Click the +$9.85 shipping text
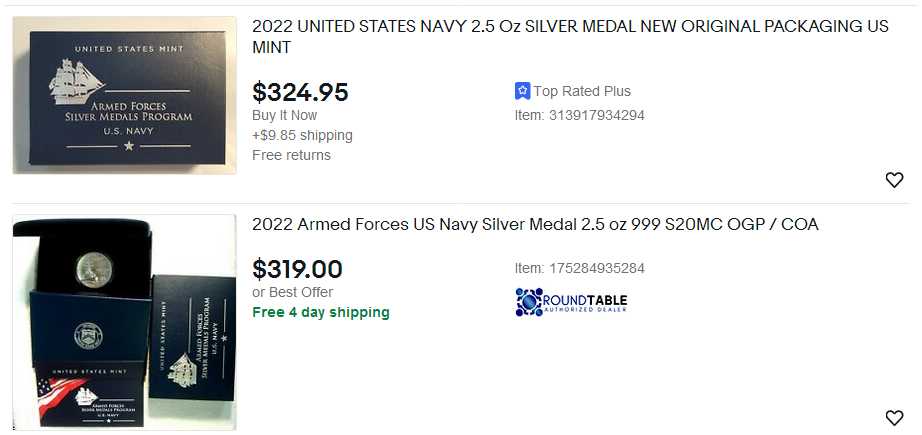Viewport: 922px width, 435px height. coord(302,135)
